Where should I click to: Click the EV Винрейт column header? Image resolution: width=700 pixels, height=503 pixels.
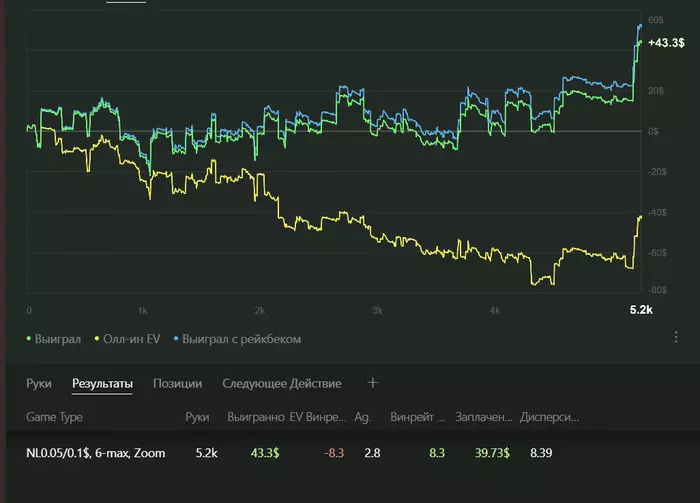318,416
